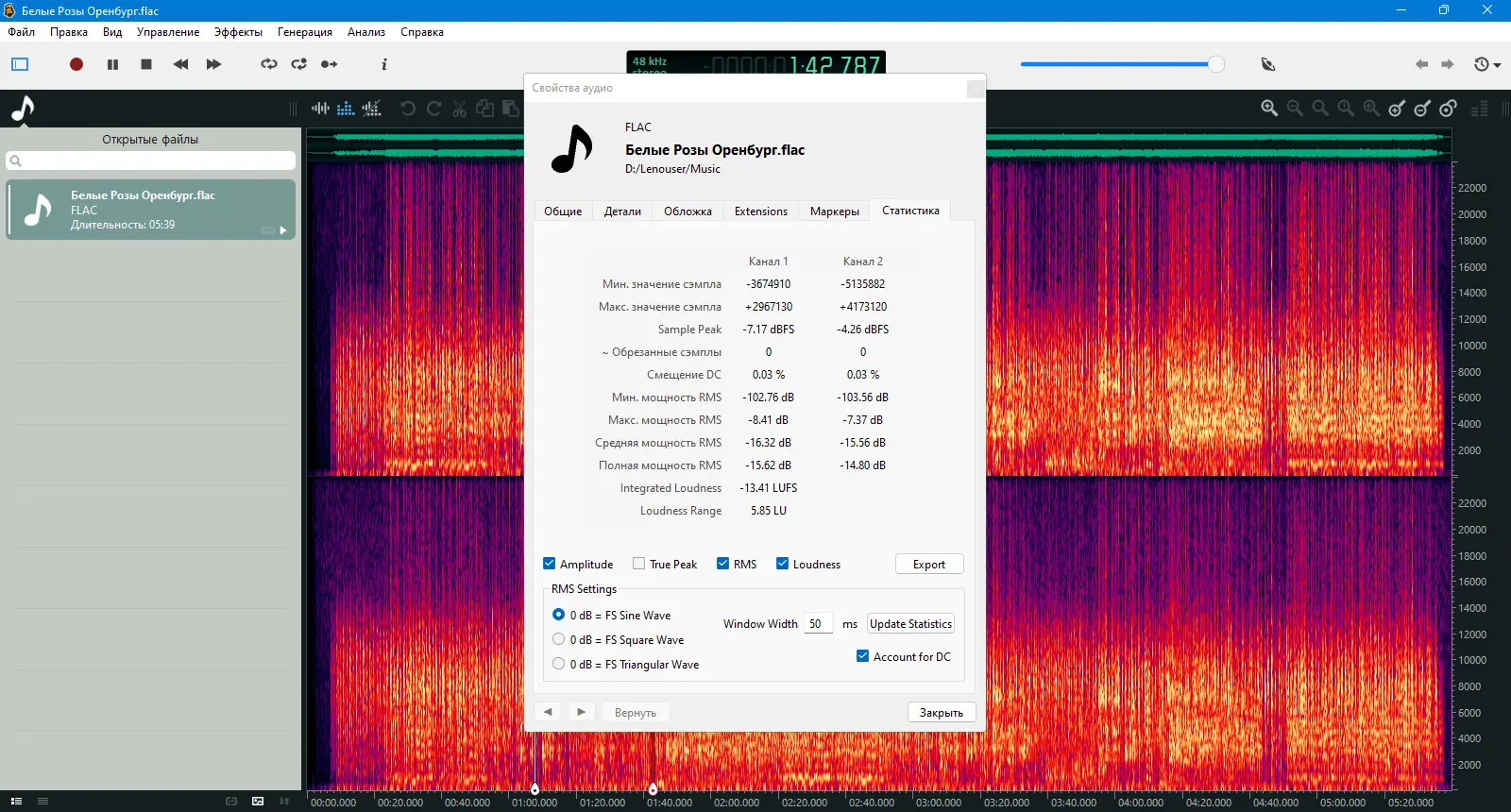Click the Window Width input field

819,624
